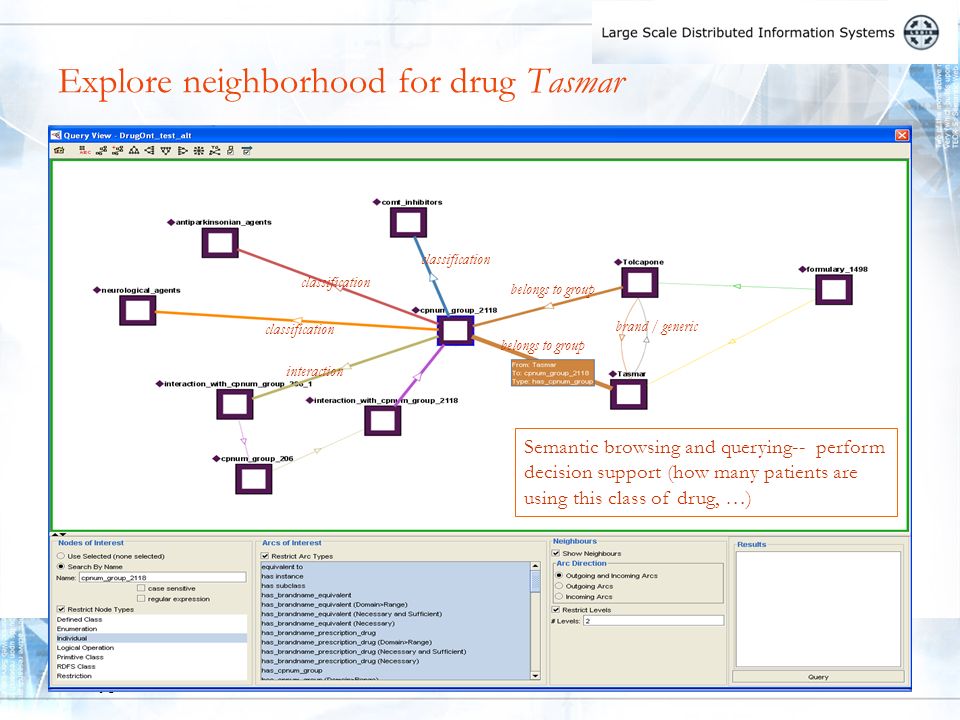Select the interaction_with_cpnum_group_2118 node box
Viewport: 960px width, 720px height.
coord(383,421)
